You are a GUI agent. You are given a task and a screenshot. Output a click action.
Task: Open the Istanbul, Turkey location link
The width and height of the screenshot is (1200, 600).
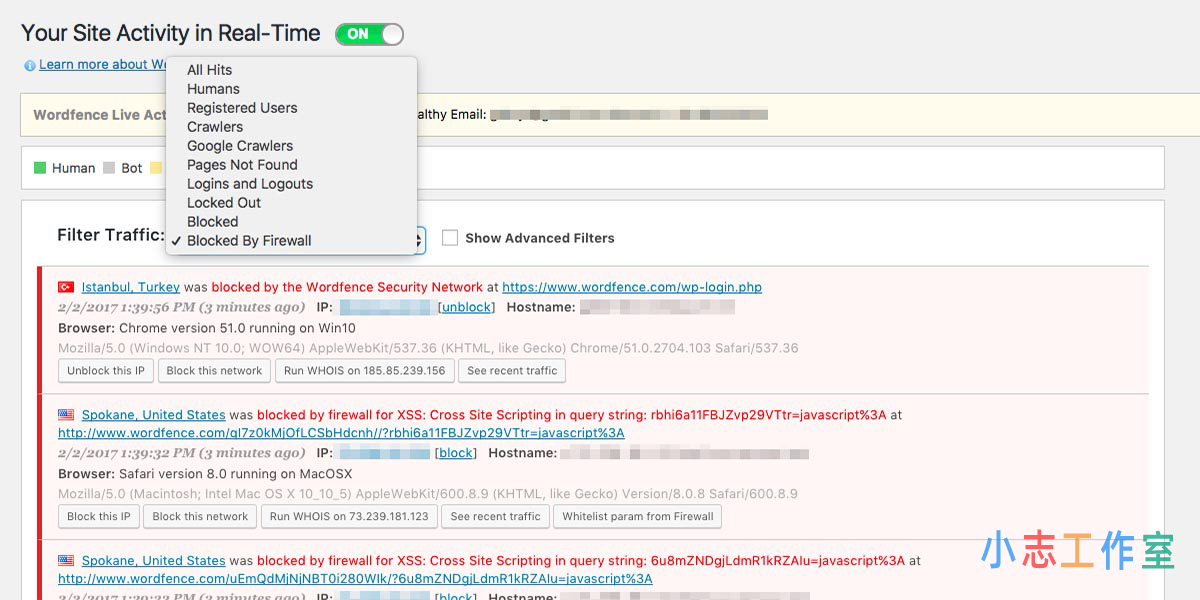pos(130,287)
